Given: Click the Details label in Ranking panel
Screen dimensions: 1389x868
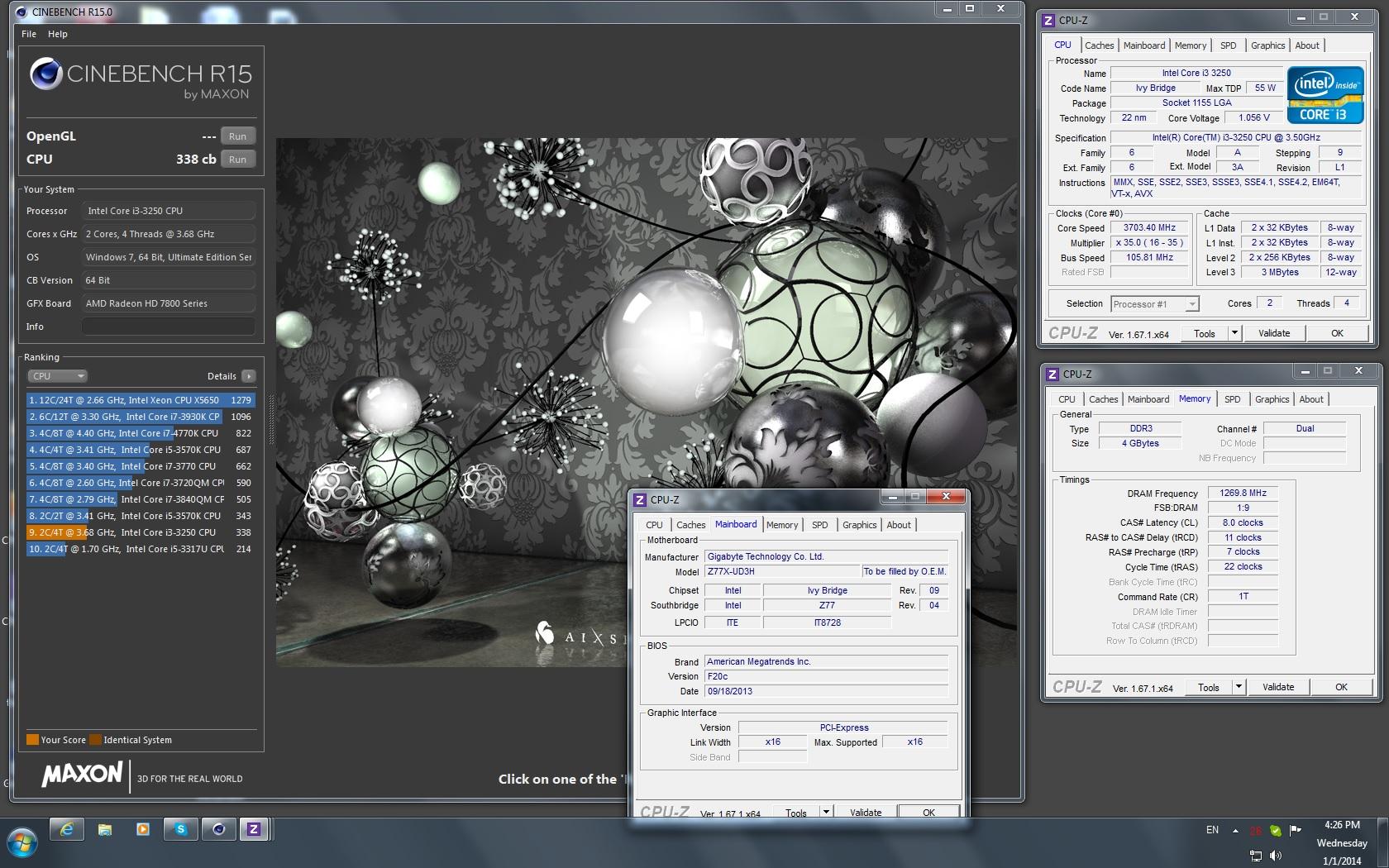Looking at the screenshot, I should [222, 376].
